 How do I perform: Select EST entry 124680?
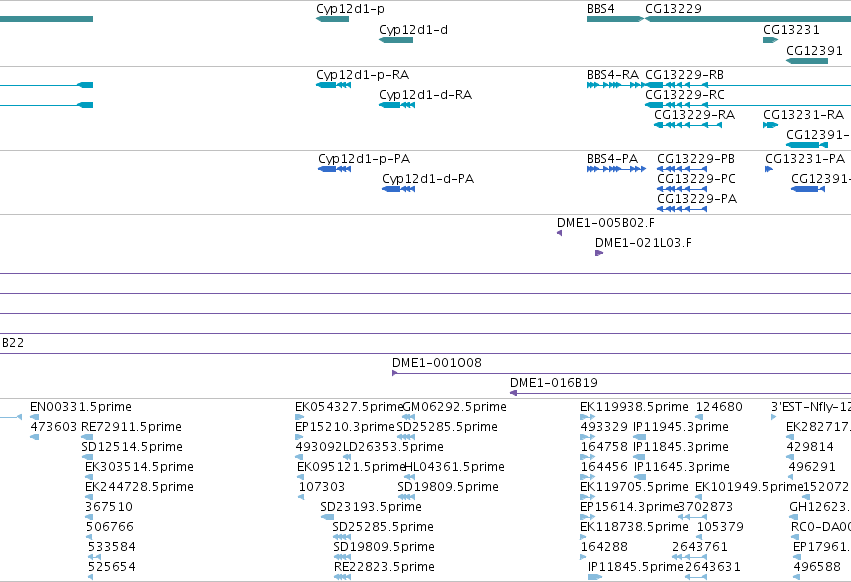coord(719,407)
